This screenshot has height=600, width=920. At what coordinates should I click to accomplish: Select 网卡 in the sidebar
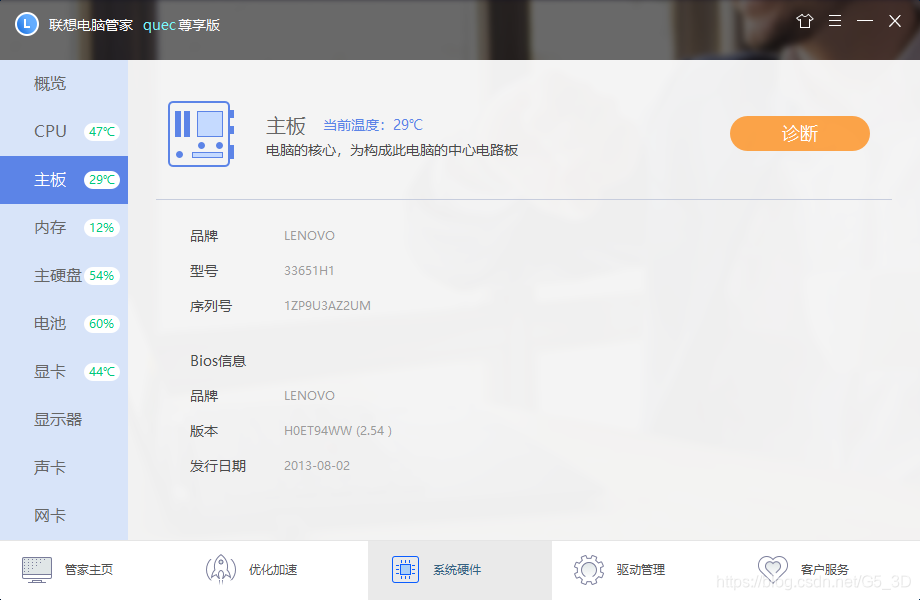tap(64, 516)
